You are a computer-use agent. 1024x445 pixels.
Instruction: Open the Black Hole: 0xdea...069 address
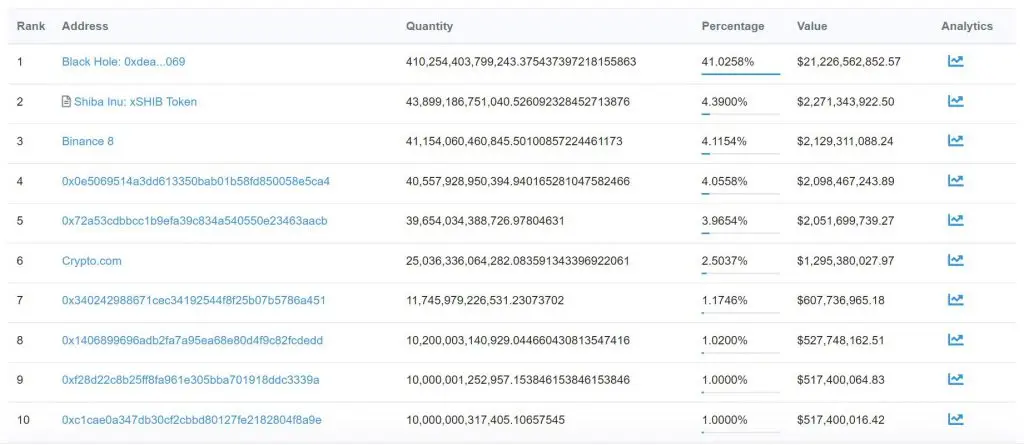(x=123, y=62)
